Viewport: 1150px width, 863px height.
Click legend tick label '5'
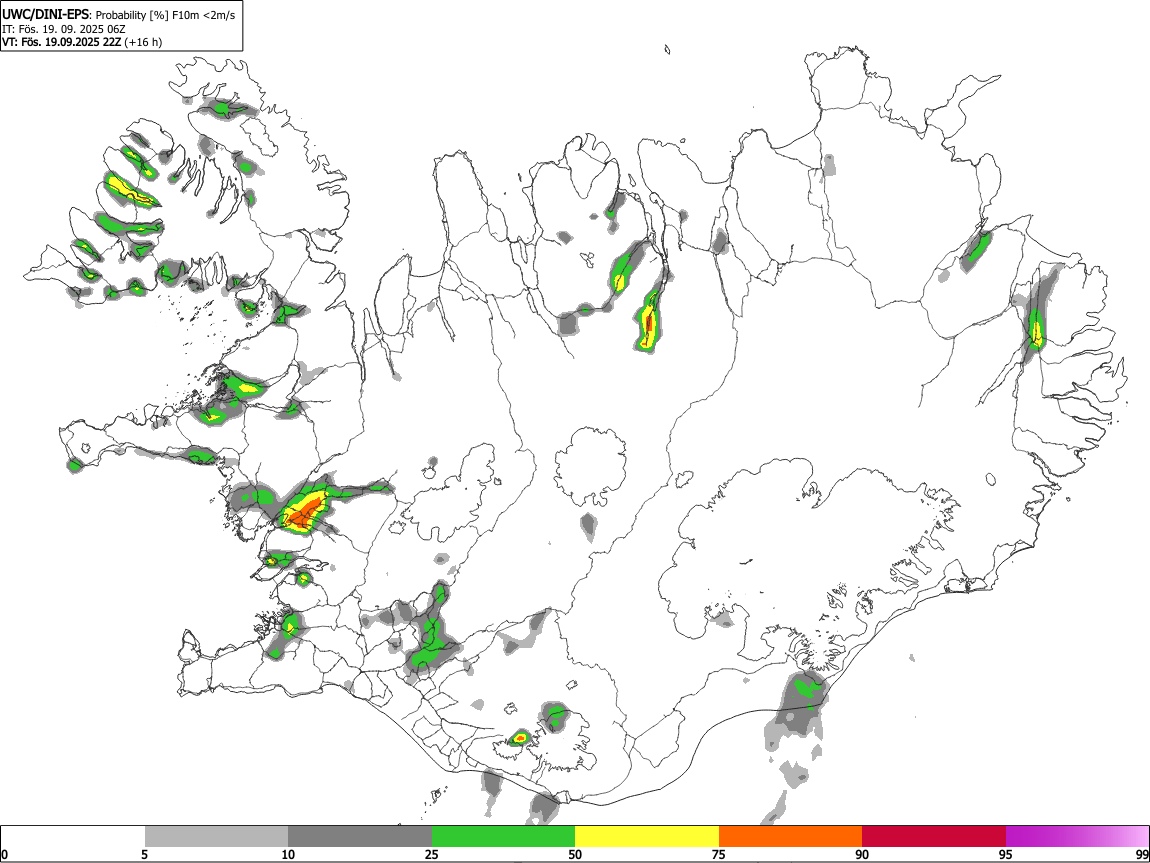pos(144,854)
